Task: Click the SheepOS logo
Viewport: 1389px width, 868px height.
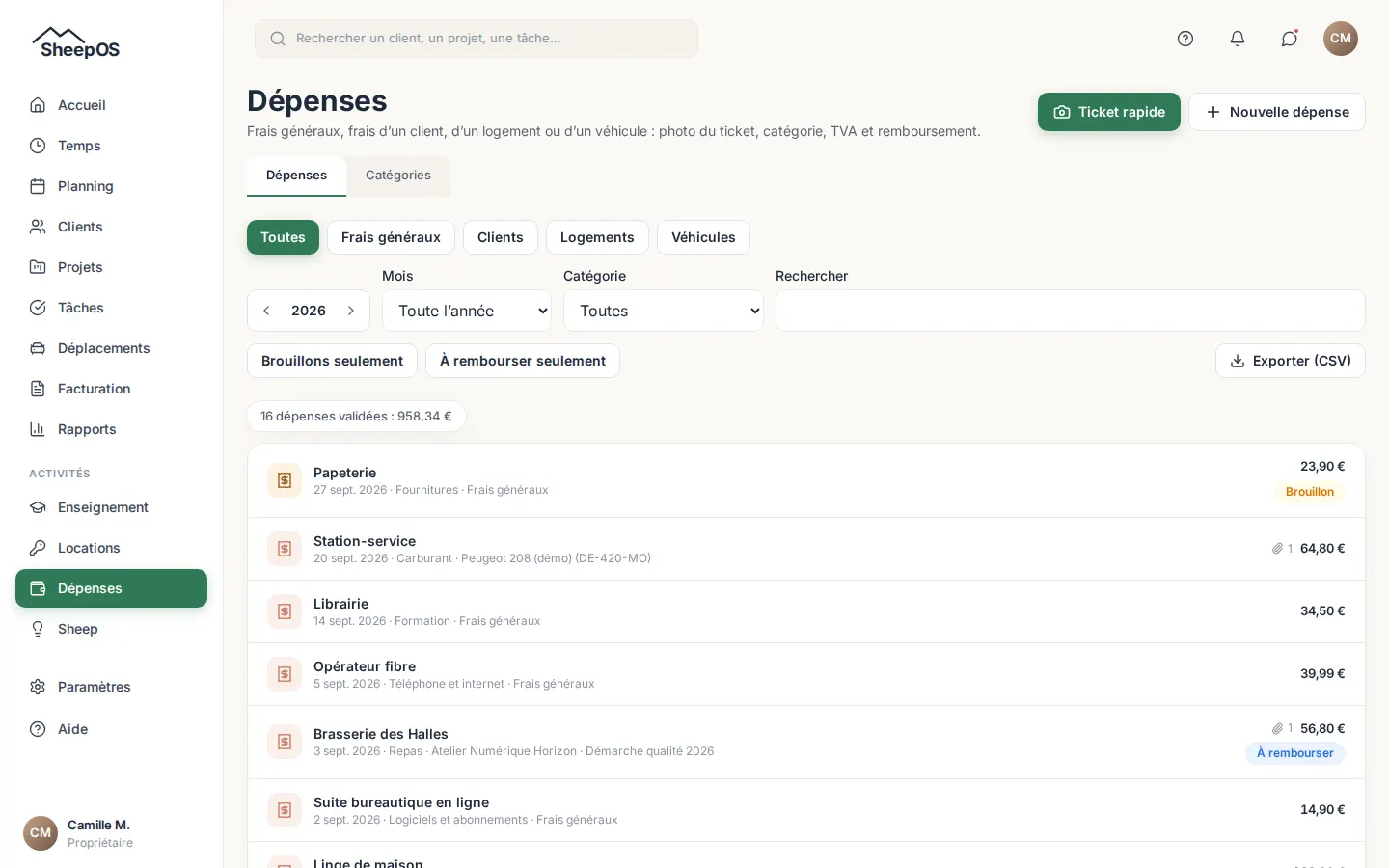Action: (x=76, y=43)
